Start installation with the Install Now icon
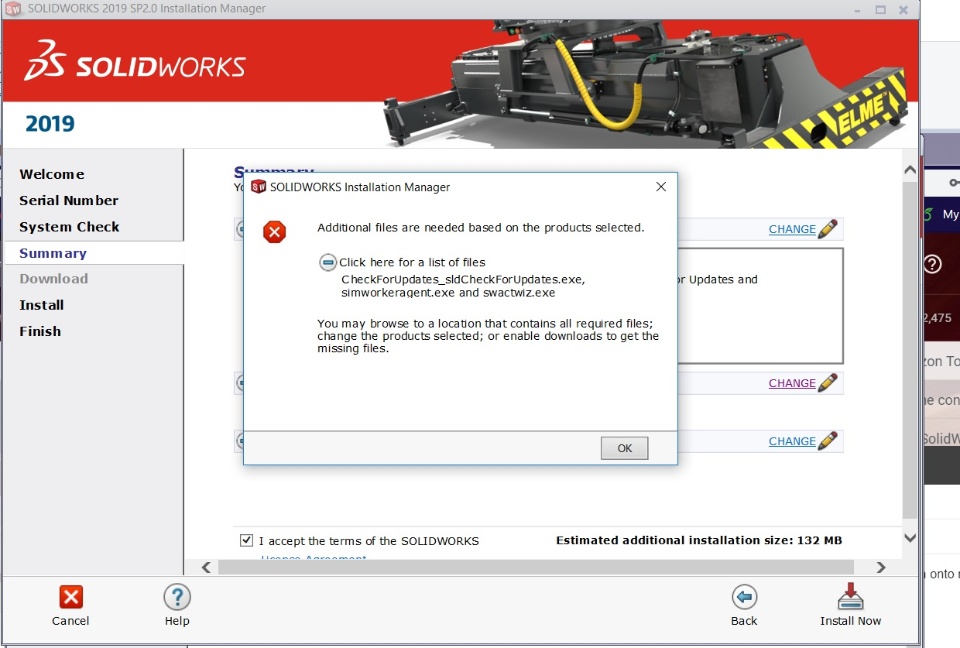This screenshot has height=648, width=960. pyautogui.click(x=850, y=597)
